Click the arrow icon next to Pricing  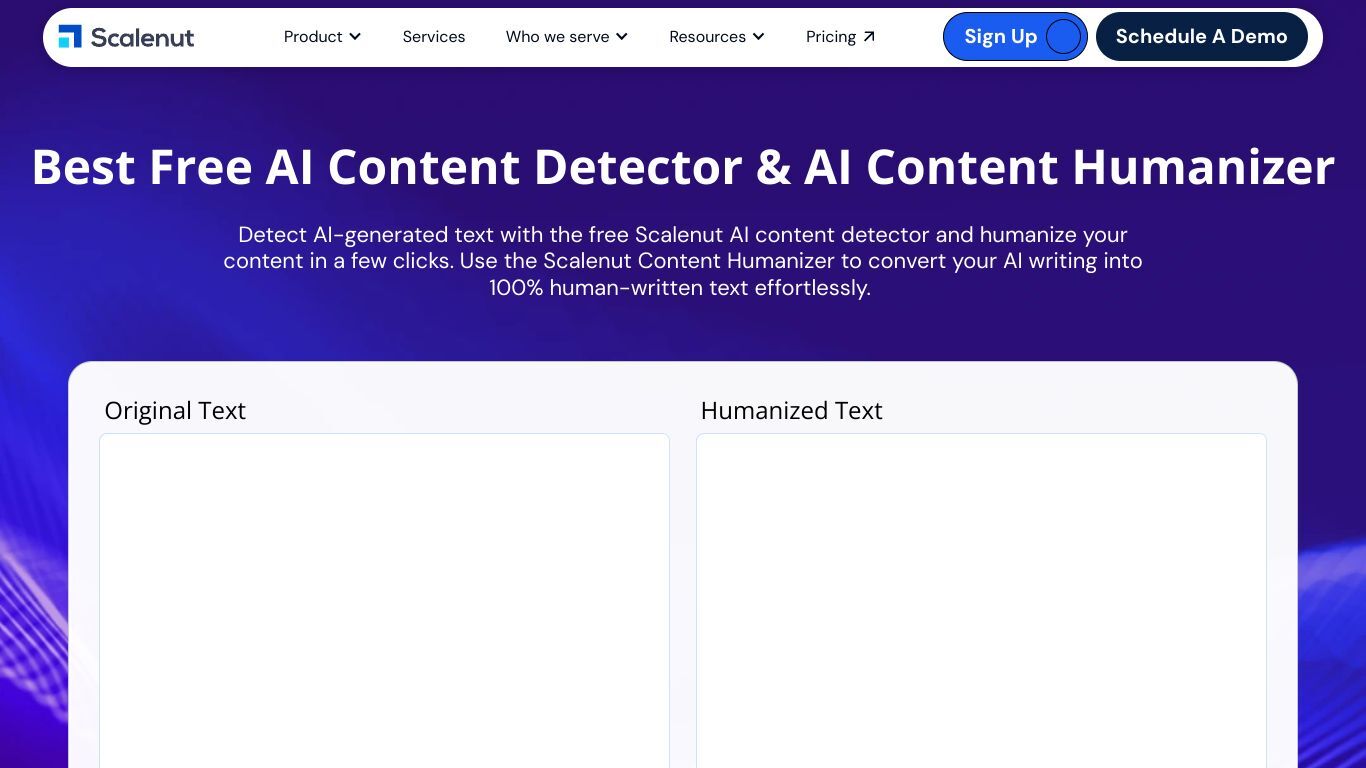[x=869, y=37]
